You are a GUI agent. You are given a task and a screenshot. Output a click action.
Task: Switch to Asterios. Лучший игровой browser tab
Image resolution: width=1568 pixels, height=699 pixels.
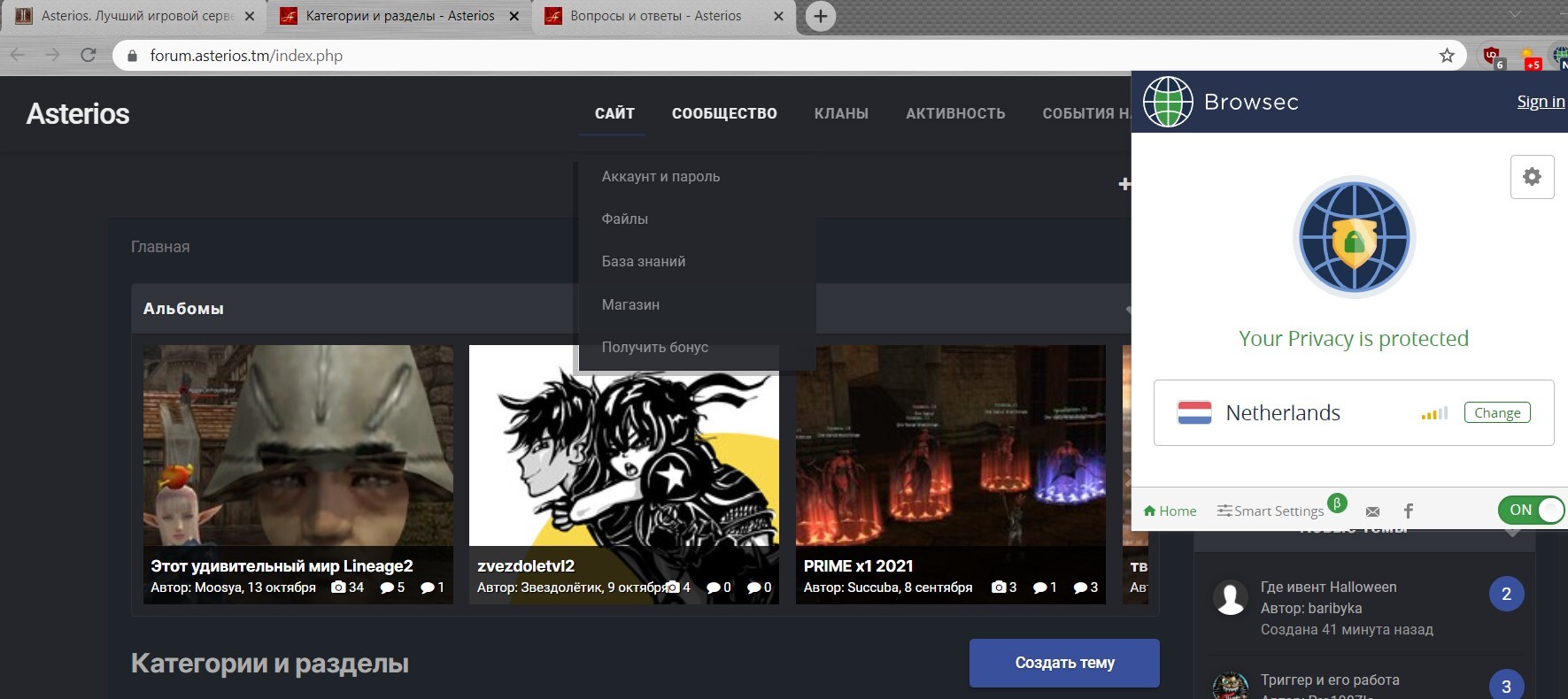[133, 16]
